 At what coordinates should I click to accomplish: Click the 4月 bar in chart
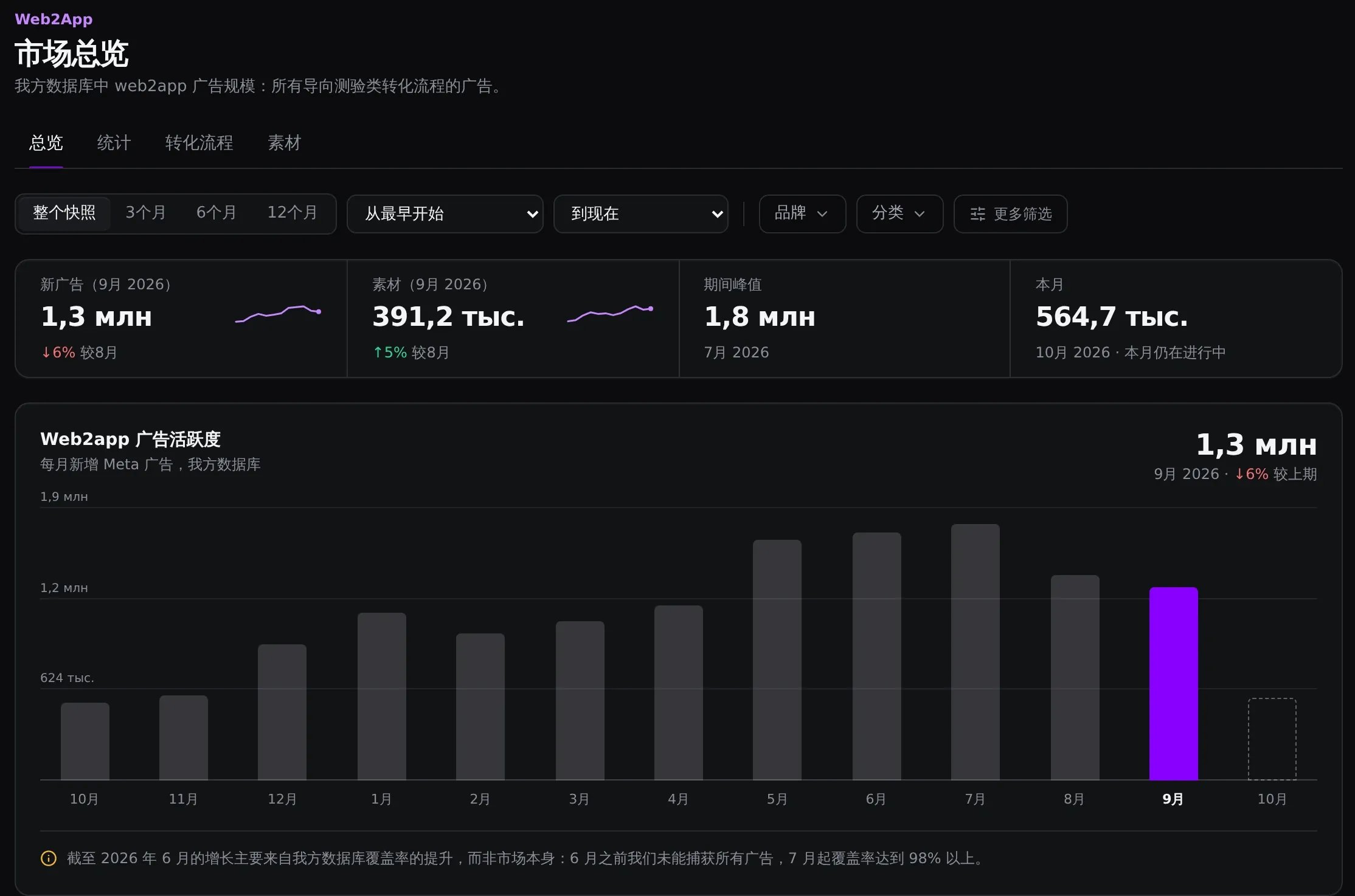coord(678,692)
